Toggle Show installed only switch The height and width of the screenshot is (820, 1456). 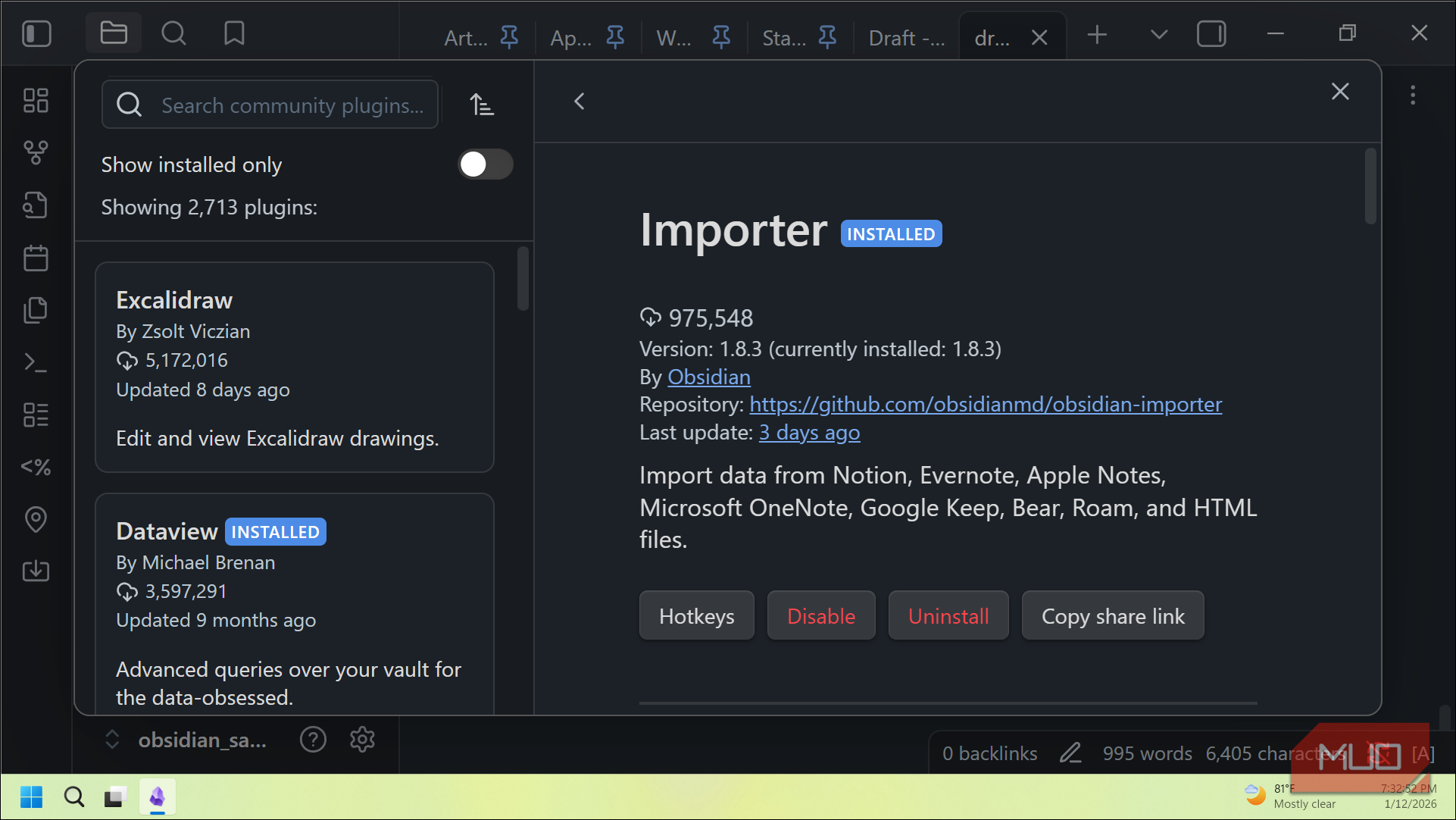tap(486, 164)
